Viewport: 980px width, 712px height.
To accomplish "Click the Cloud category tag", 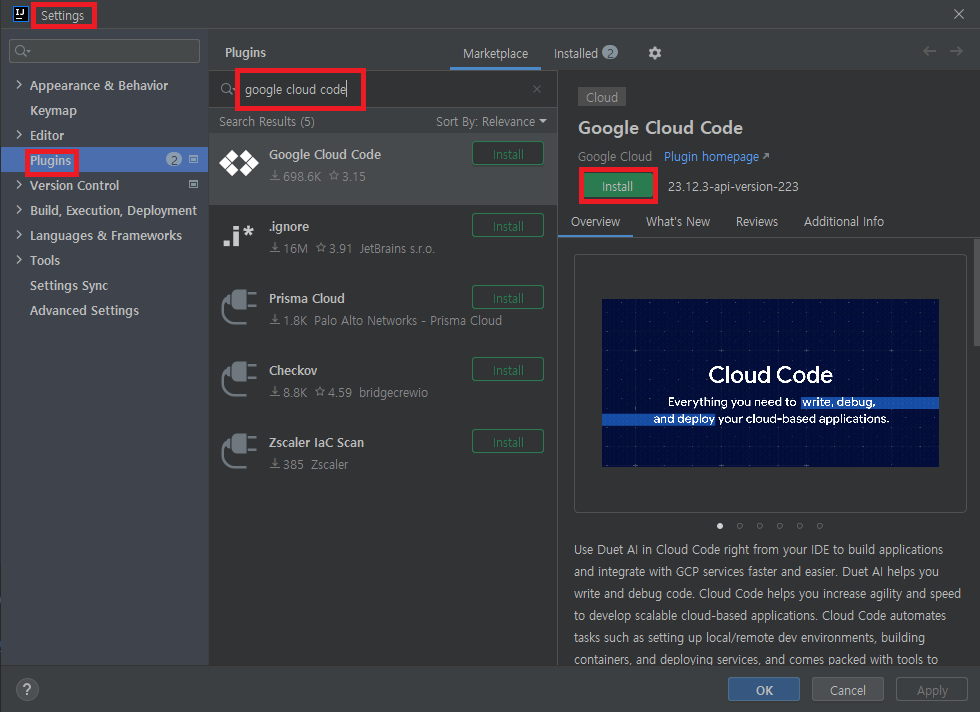I will (601, 97).
